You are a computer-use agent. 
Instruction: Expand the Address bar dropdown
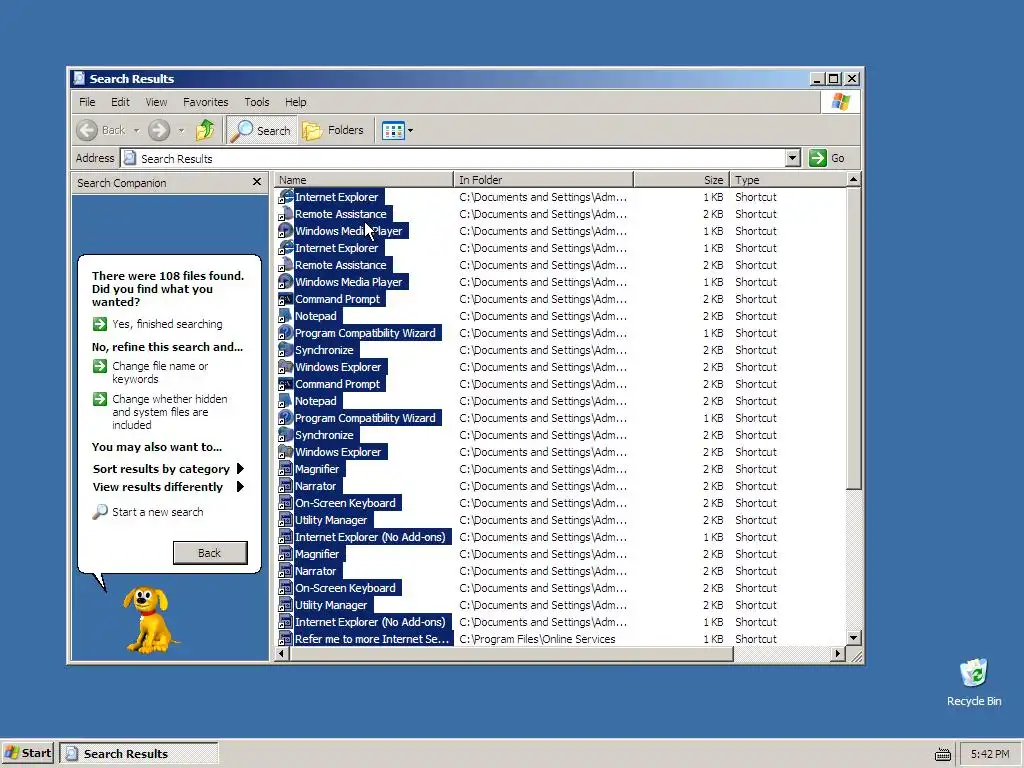pyautogui.click(x=792, y=158)
